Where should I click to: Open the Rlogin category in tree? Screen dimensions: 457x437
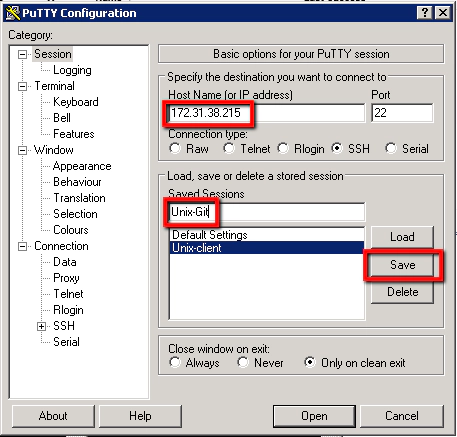click(68, 310)
